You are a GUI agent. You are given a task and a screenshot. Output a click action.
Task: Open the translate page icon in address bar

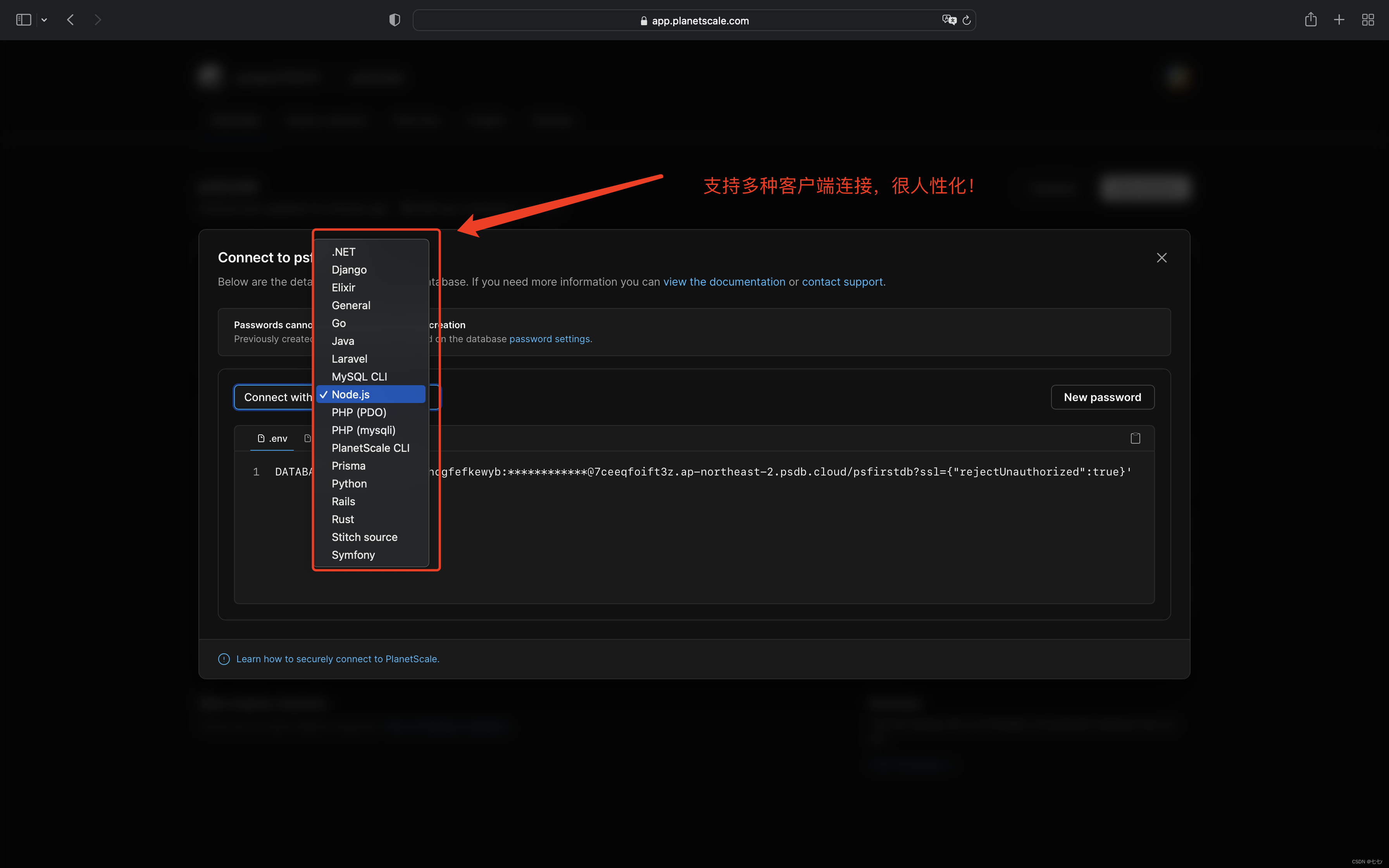949,20
